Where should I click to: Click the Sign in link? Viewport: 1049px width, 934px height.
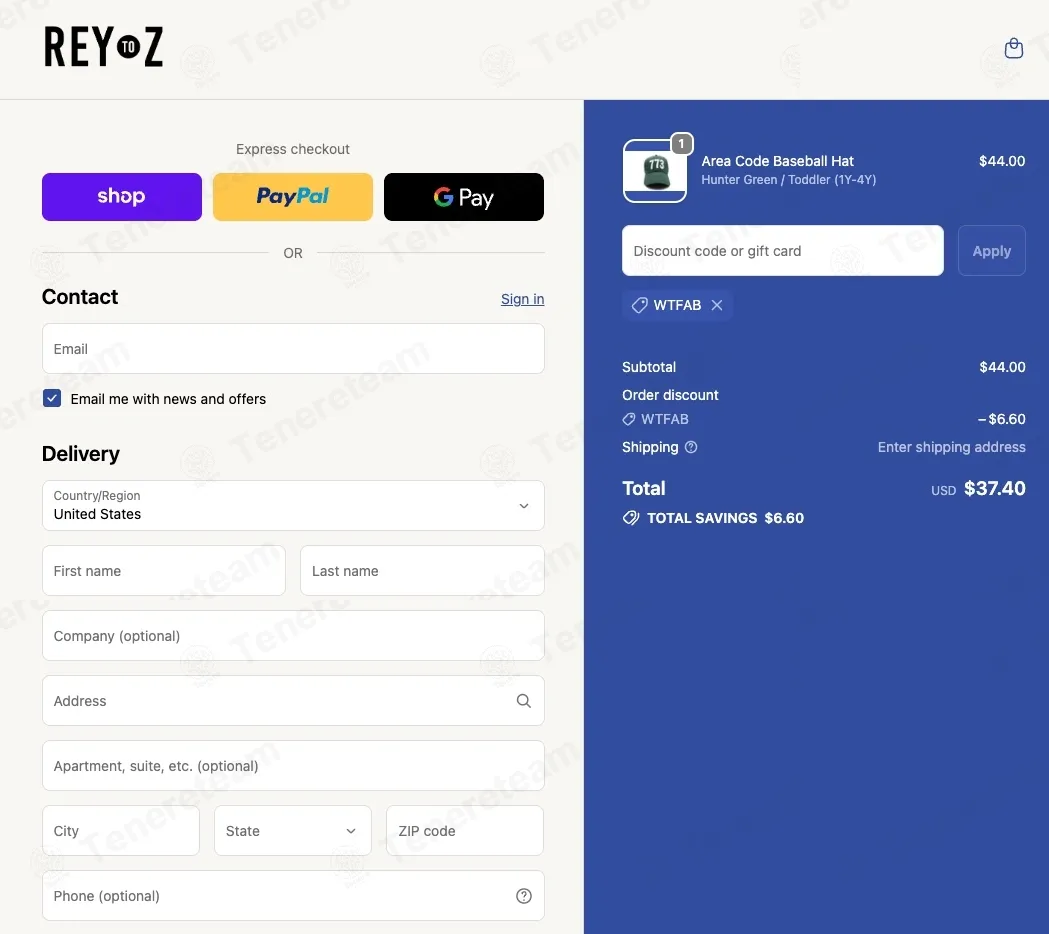pos(522,299)
